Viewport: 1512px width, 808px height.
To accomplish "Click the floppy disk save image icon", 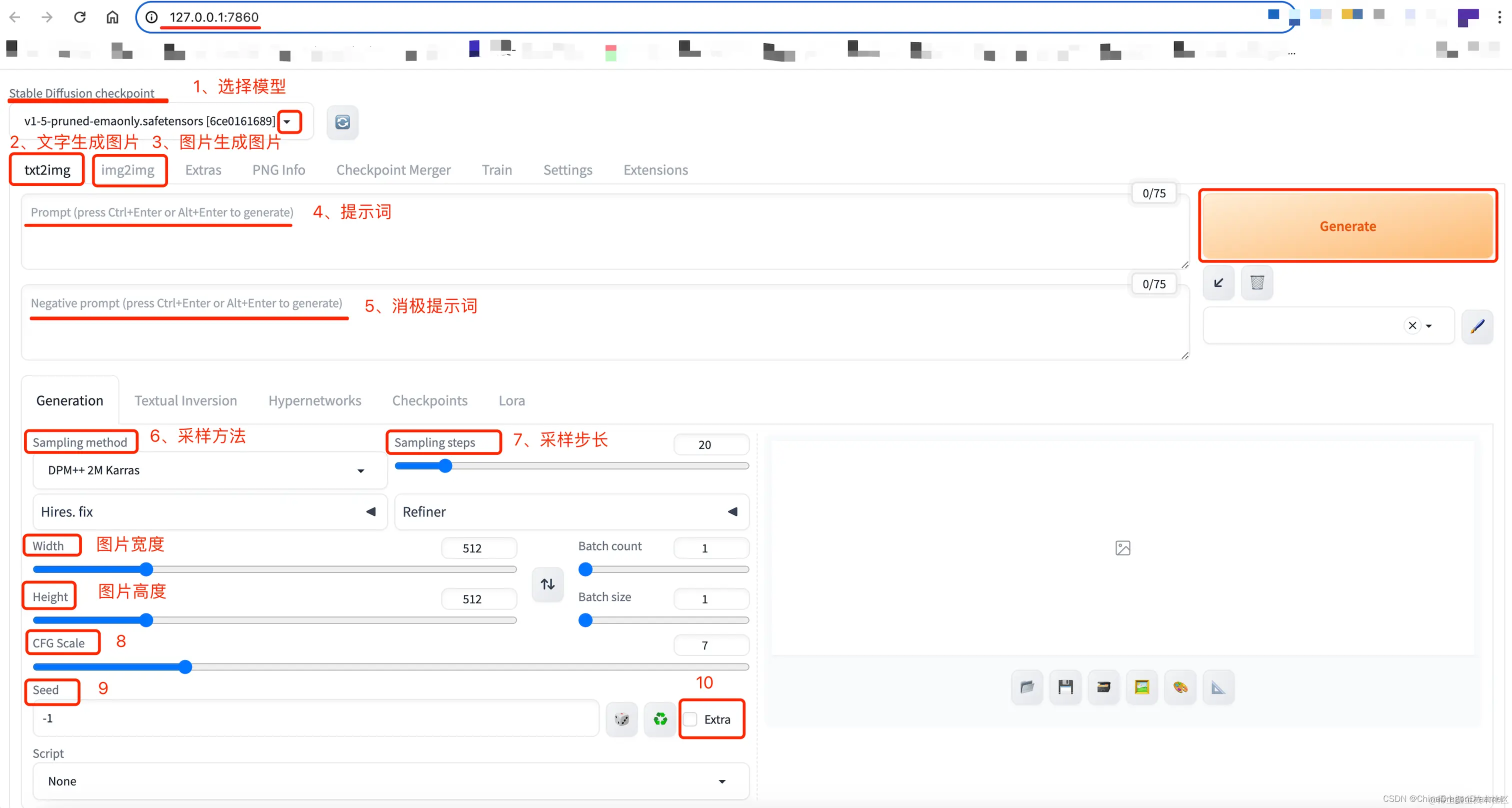I will click(1065, 686).
